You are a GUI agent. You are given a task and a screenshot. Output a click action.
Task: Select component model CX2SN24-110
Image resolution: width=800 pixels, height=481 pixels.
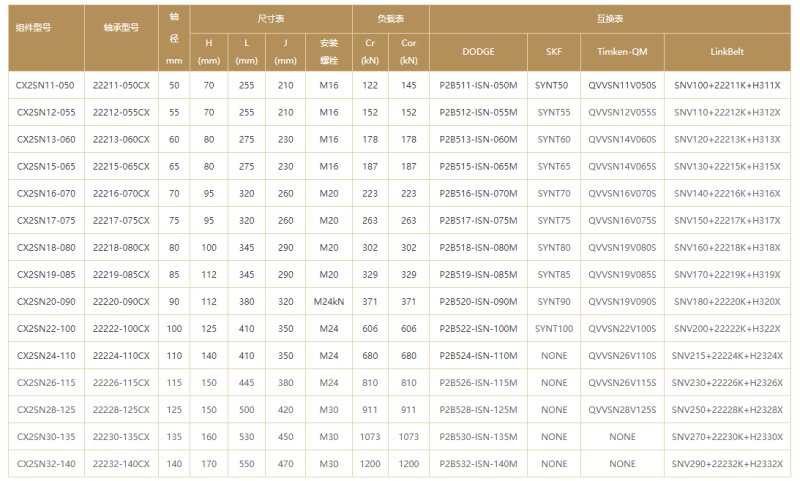tap(46, 356)
